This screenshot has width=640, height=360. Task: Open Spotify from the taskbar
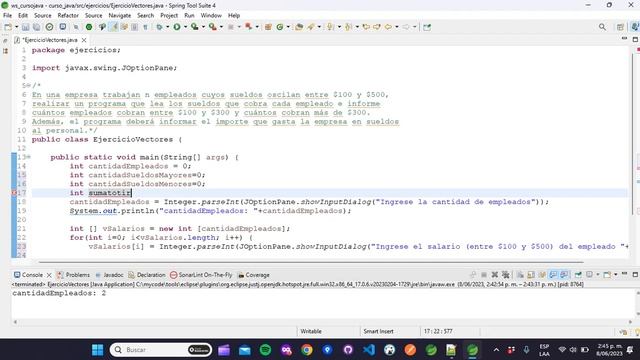[265, 350]
